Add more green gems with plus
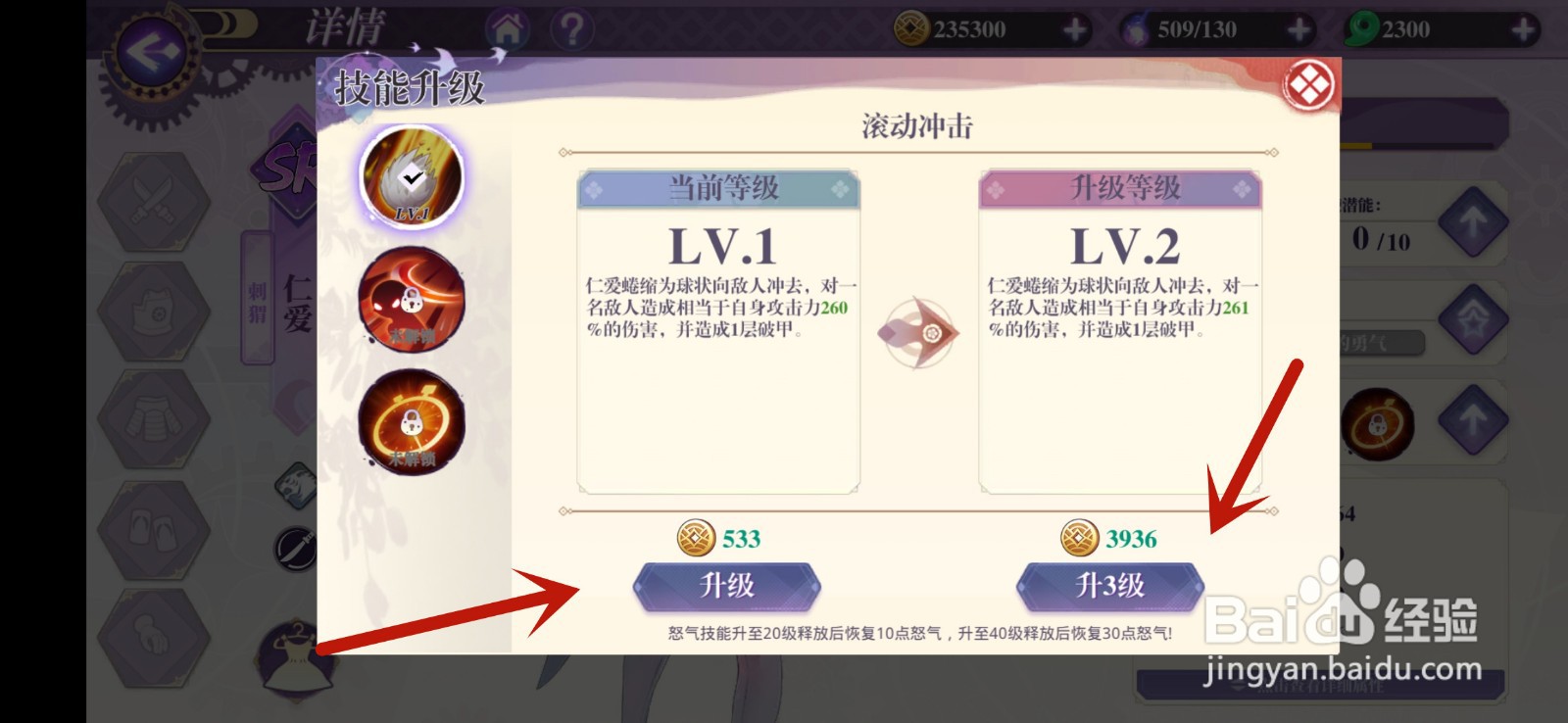Screen dimensions: 1568x723 coord(1524,29)
